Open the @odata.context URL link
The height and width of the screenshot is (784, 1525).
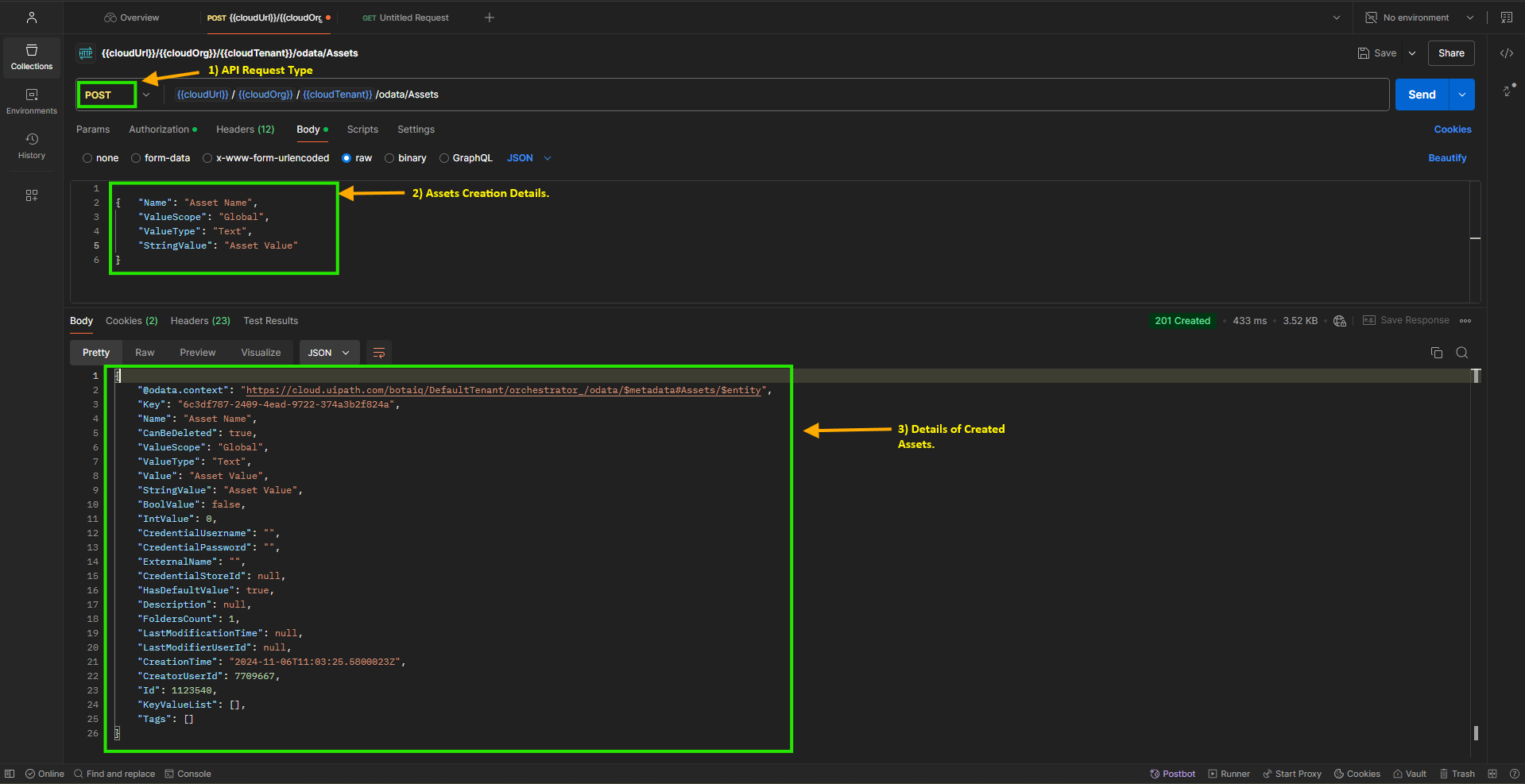click(x=504, y=390)
